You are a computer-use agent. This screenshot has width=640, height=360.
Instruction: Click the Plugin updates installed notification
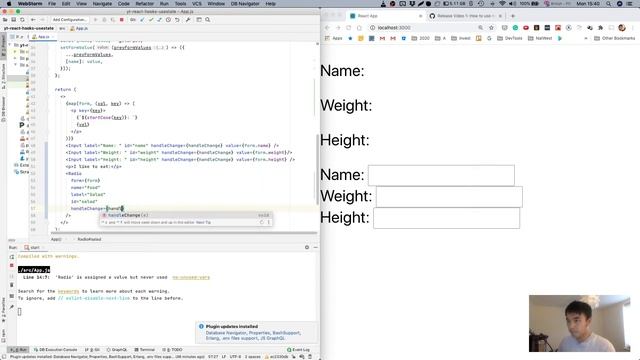(256, 332)
